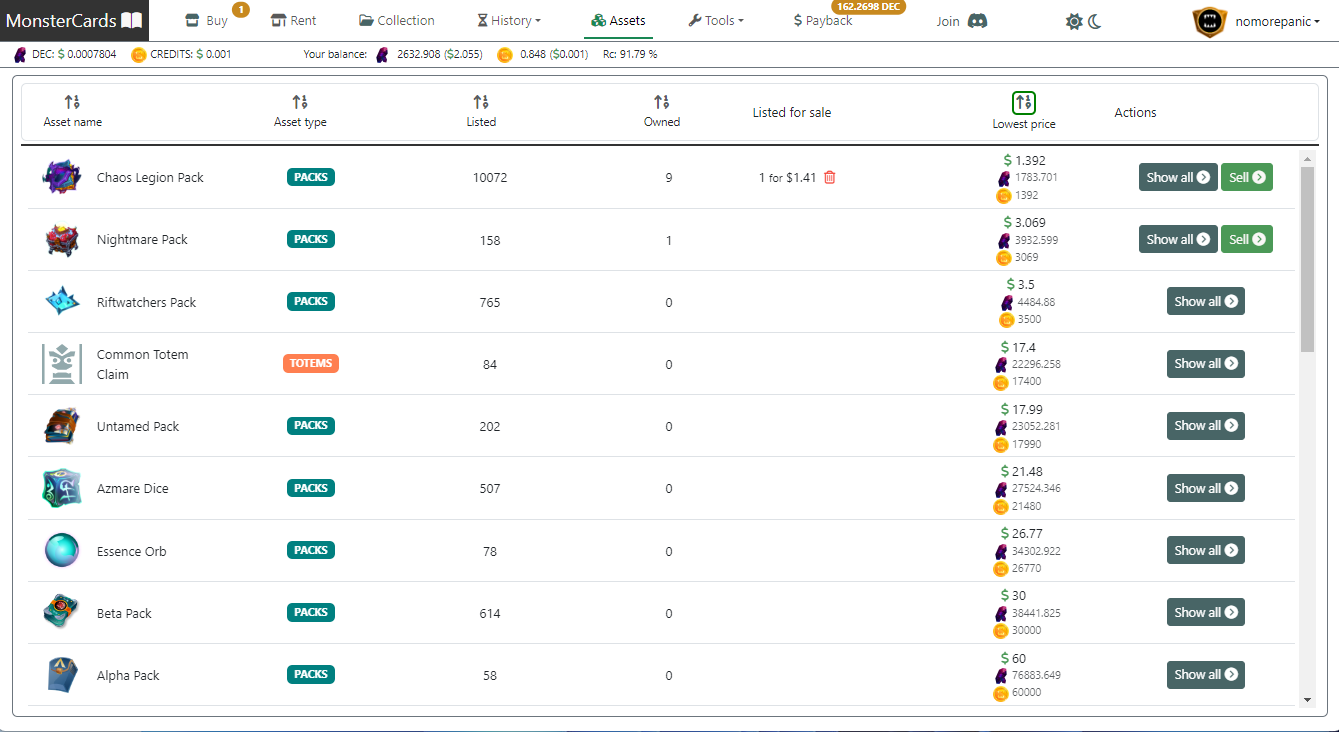Click the asset table vertical scrollbar thumb
The height and width of the screenshot is (732, 1339).
coord(1307,259)
